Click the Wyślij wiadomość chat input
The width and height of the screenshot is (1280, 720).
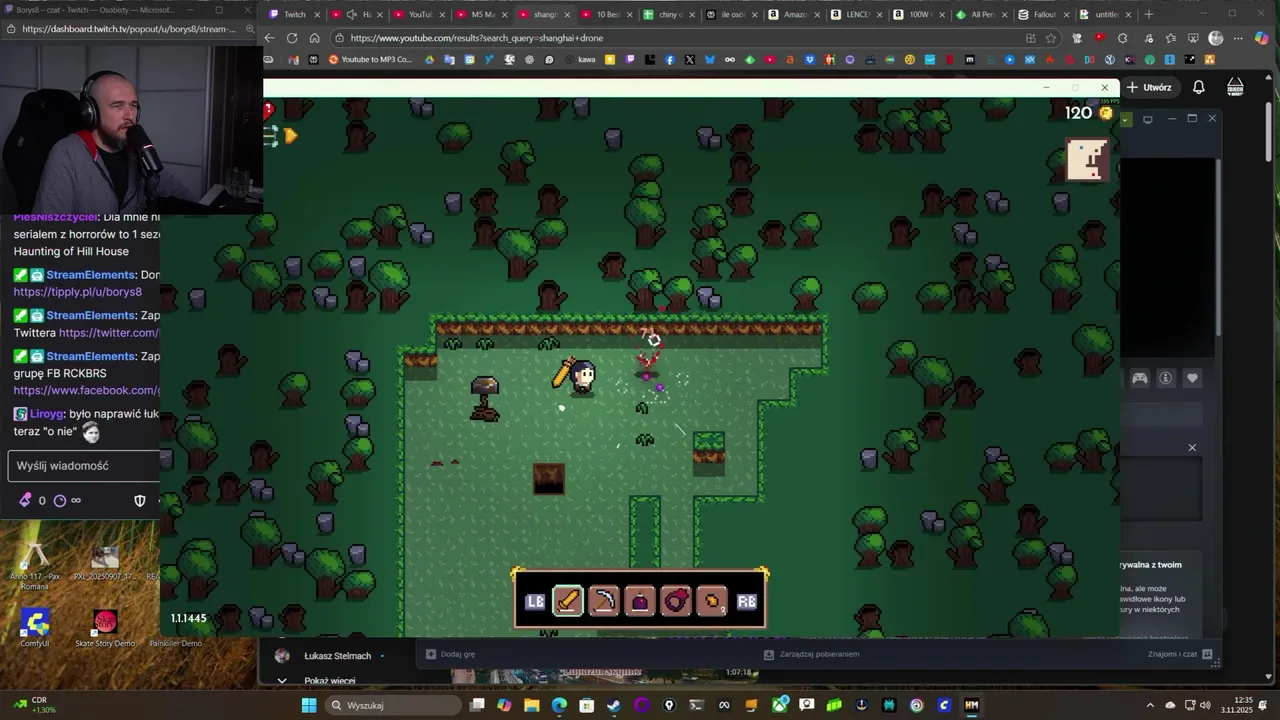coord(84,466)
